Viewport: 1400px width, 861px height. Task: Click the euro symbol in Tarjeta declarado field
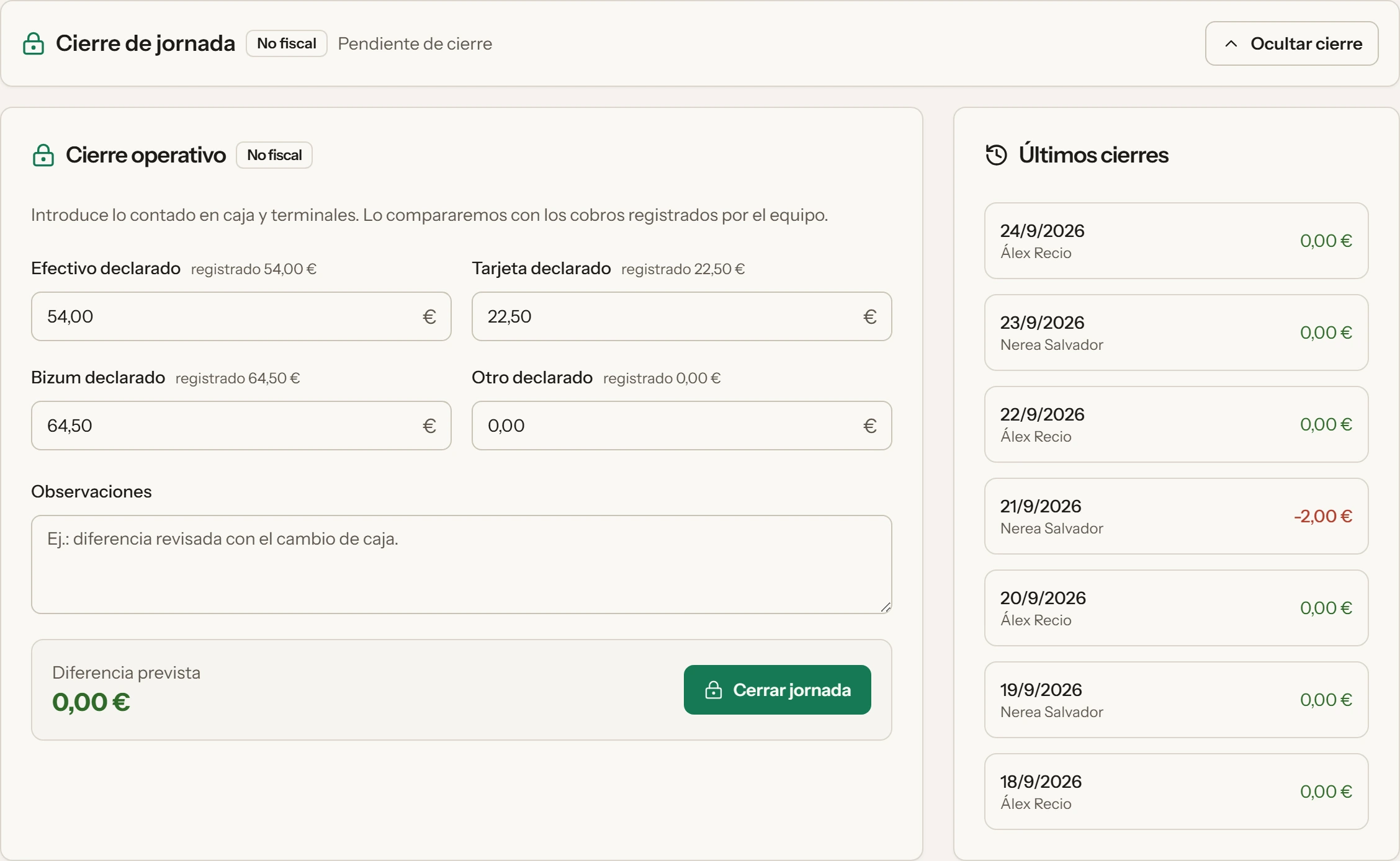(870, 317)
